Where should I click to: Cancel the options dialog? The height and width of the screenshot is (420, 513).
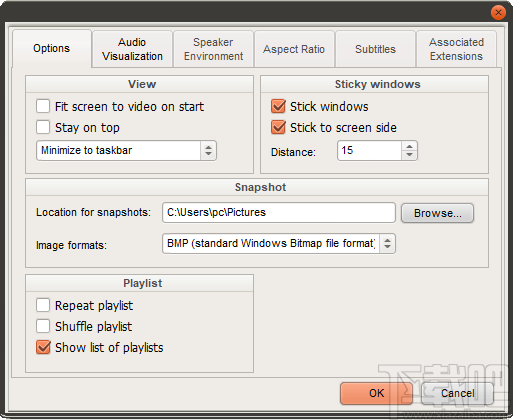[457, 393]
